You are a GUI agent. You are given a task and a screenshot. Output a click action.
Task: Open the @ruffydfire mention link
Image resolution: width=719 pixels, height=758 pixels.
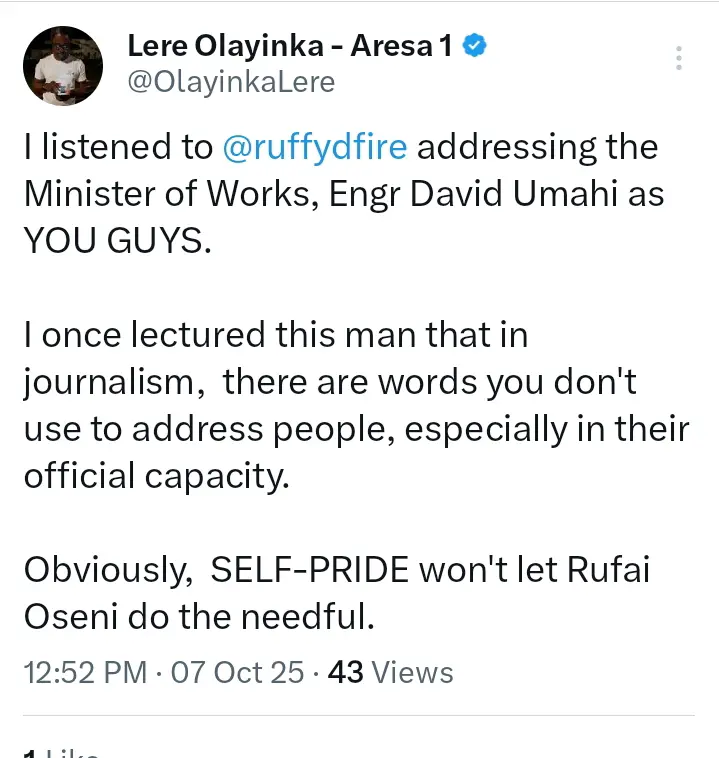pos(314,147)
